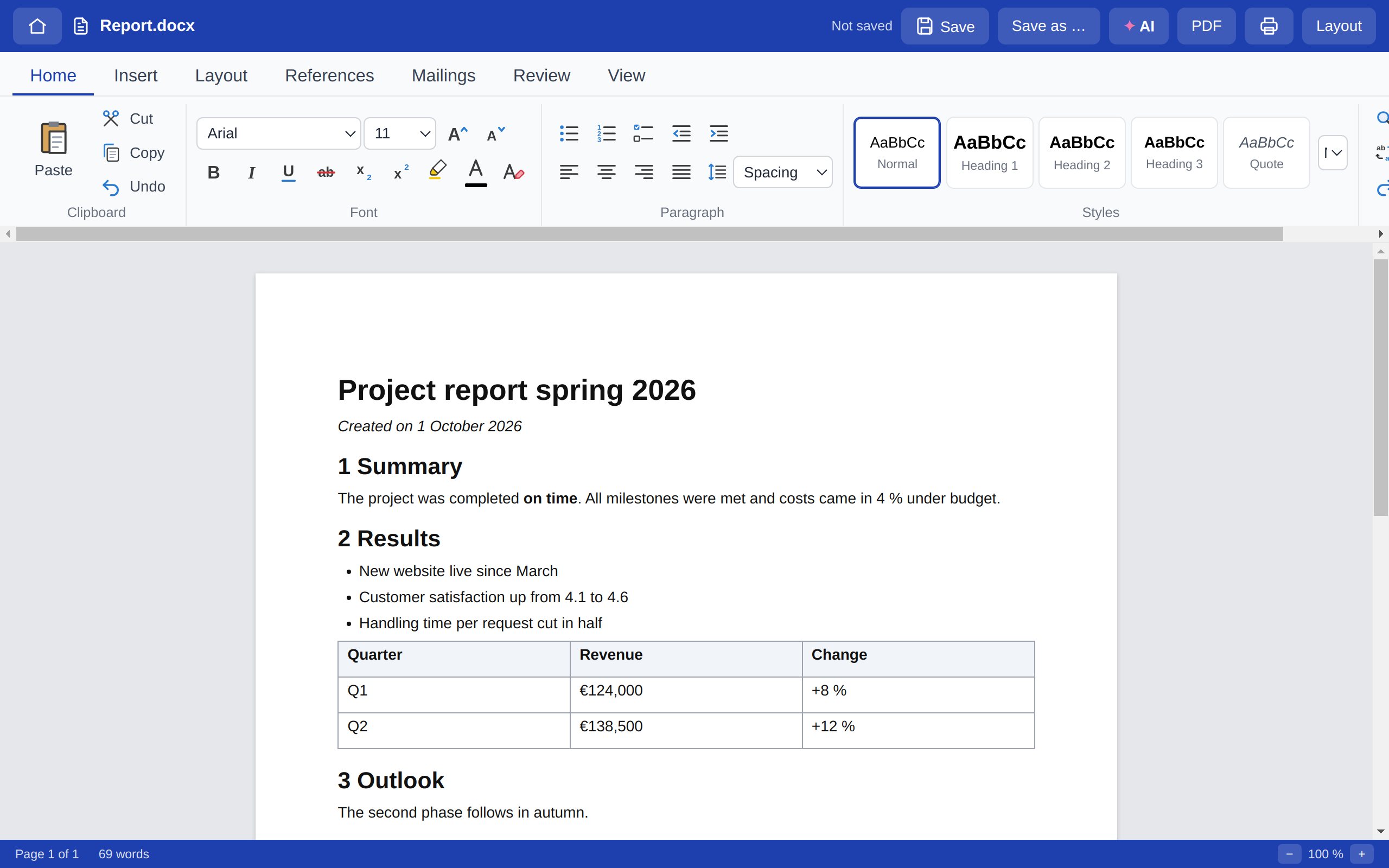Click the Cut scissors icon
This screenshot has width=1389, height=868.
click(x=111, y=119)
